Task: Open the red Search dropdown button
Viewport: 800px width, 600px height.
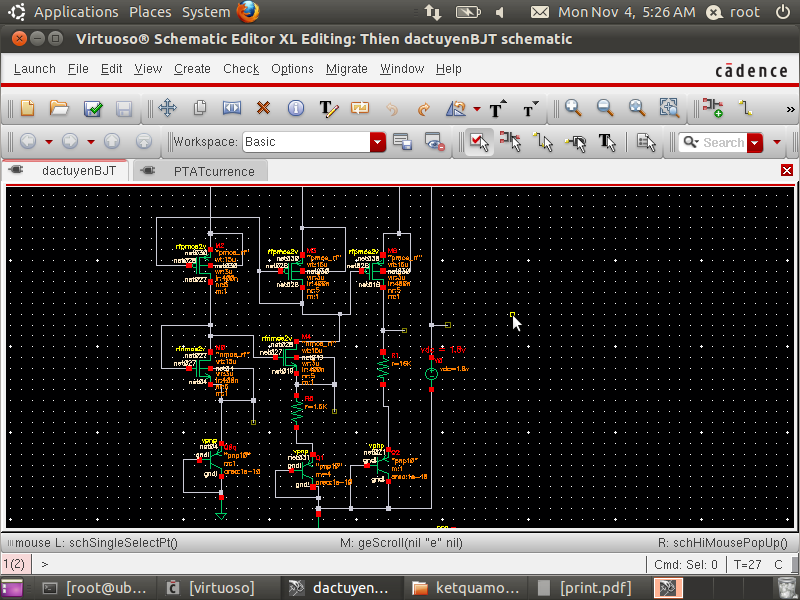Action: 755,142
